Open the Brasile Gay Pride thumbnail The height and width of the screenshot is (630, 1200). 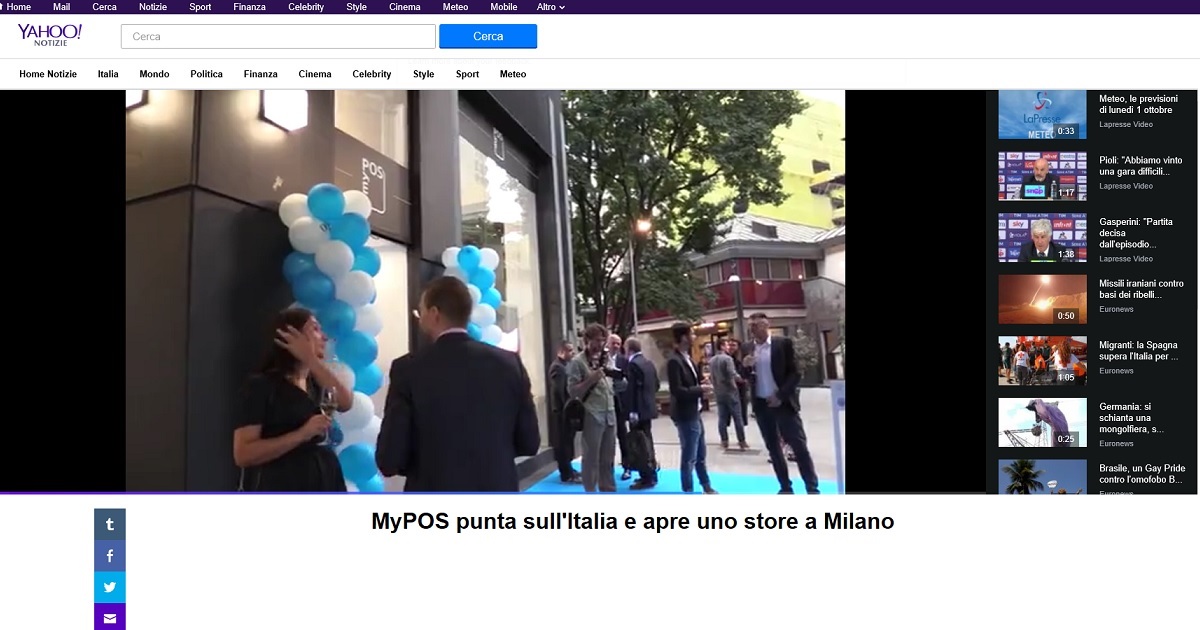(x=1042, y=477)
